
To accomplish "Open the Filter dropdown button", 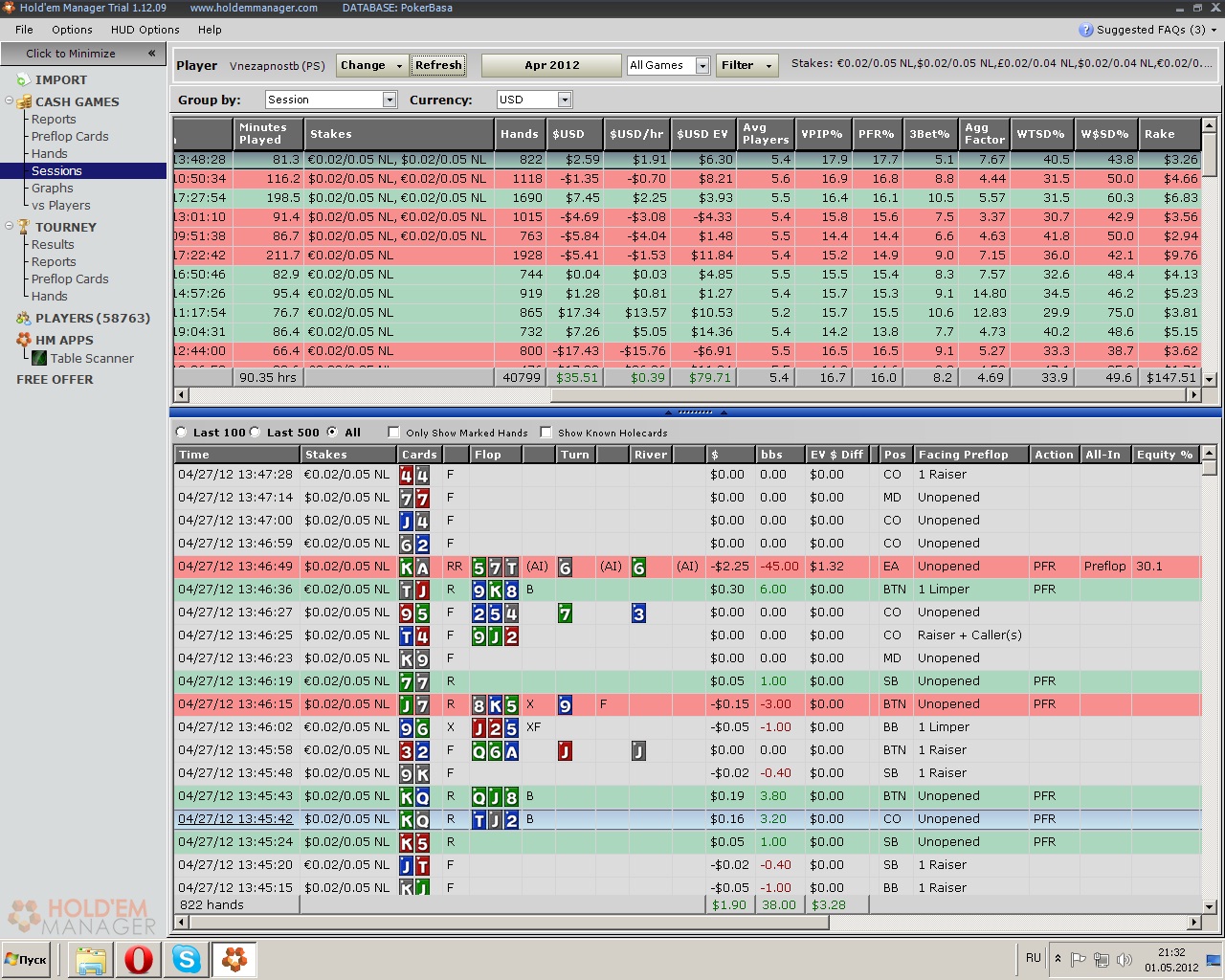I will tap(746, 65).
